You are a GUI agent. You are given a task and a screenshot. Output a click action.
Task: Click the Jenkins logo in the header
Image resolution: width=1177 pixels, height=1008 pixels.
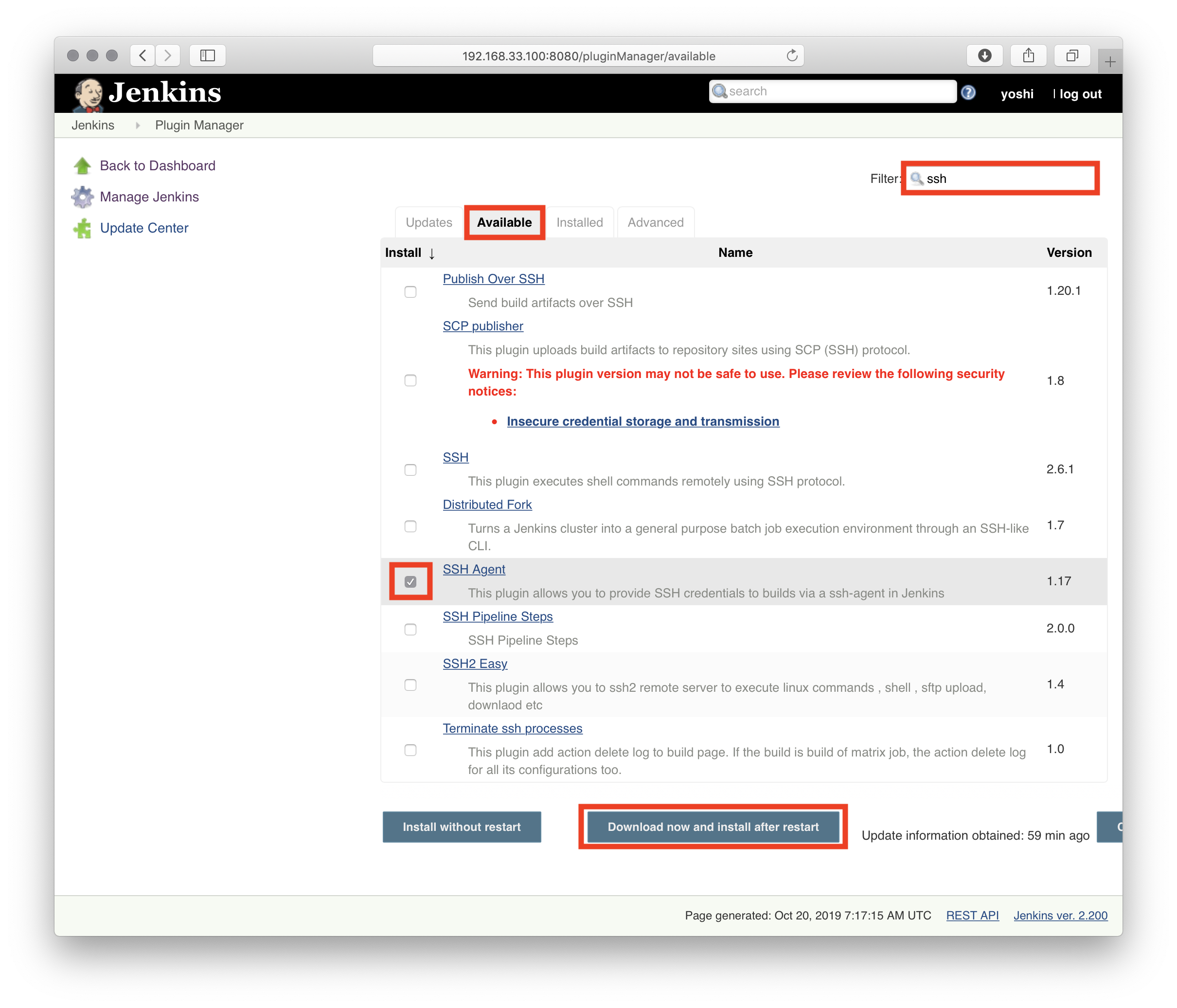[148, 93]
